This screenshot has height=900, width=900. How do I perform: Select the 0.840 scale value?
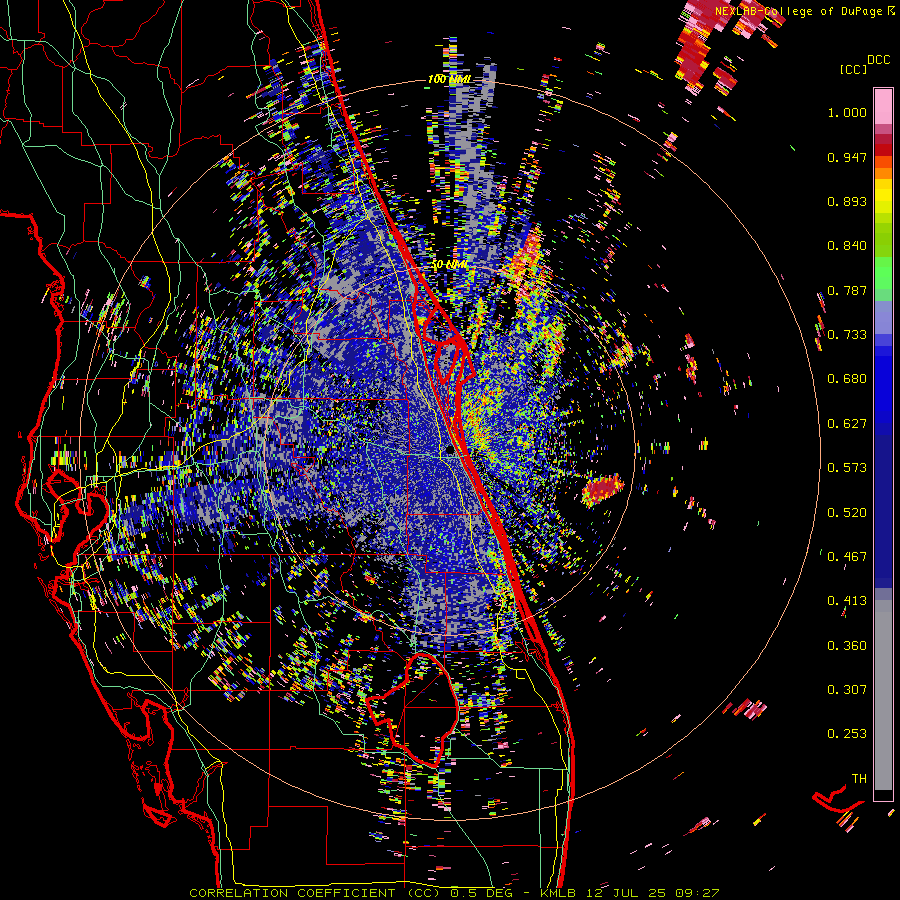(x=847, y=246)
